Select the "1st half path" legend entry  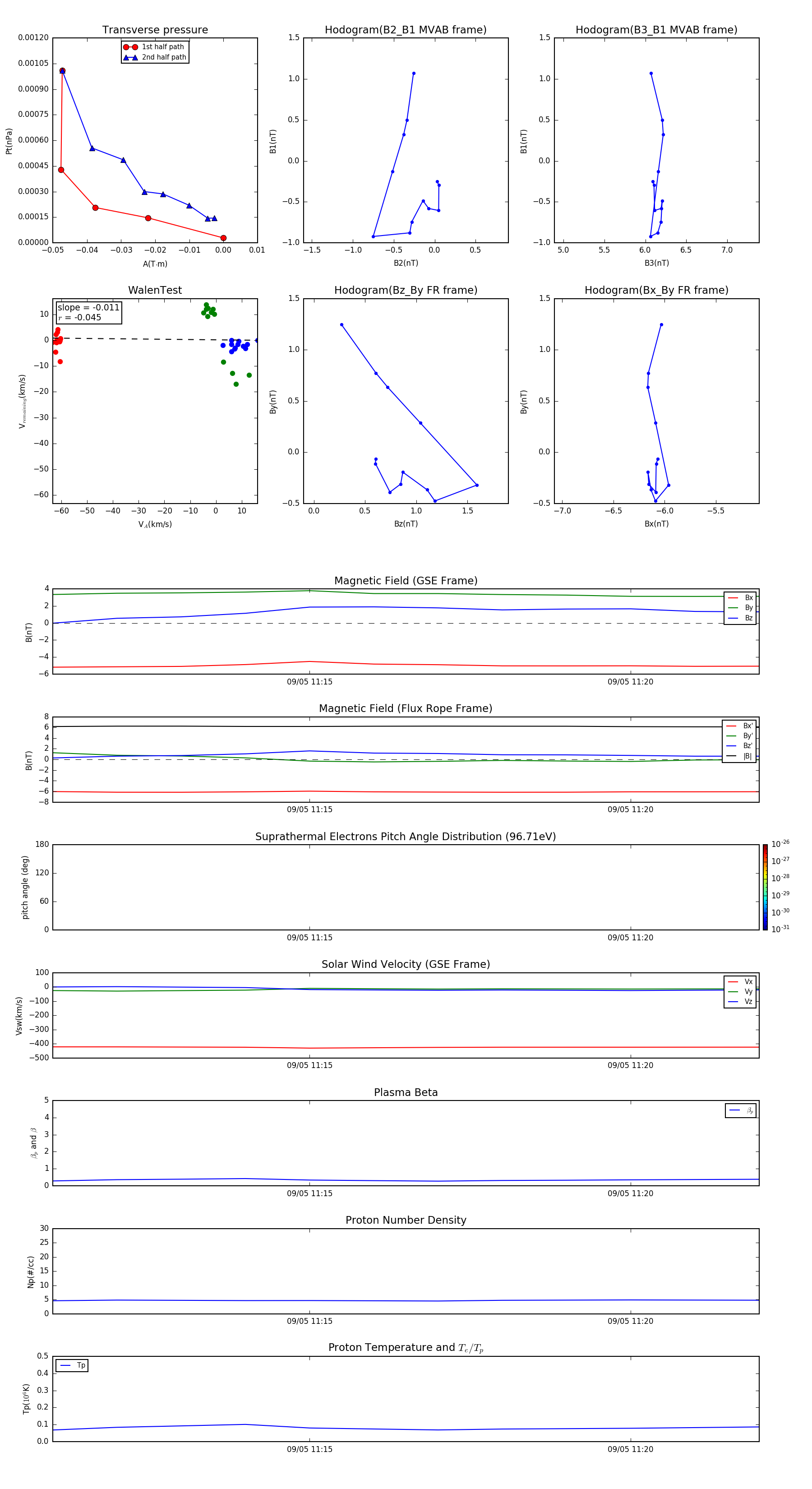coord(154,47)
